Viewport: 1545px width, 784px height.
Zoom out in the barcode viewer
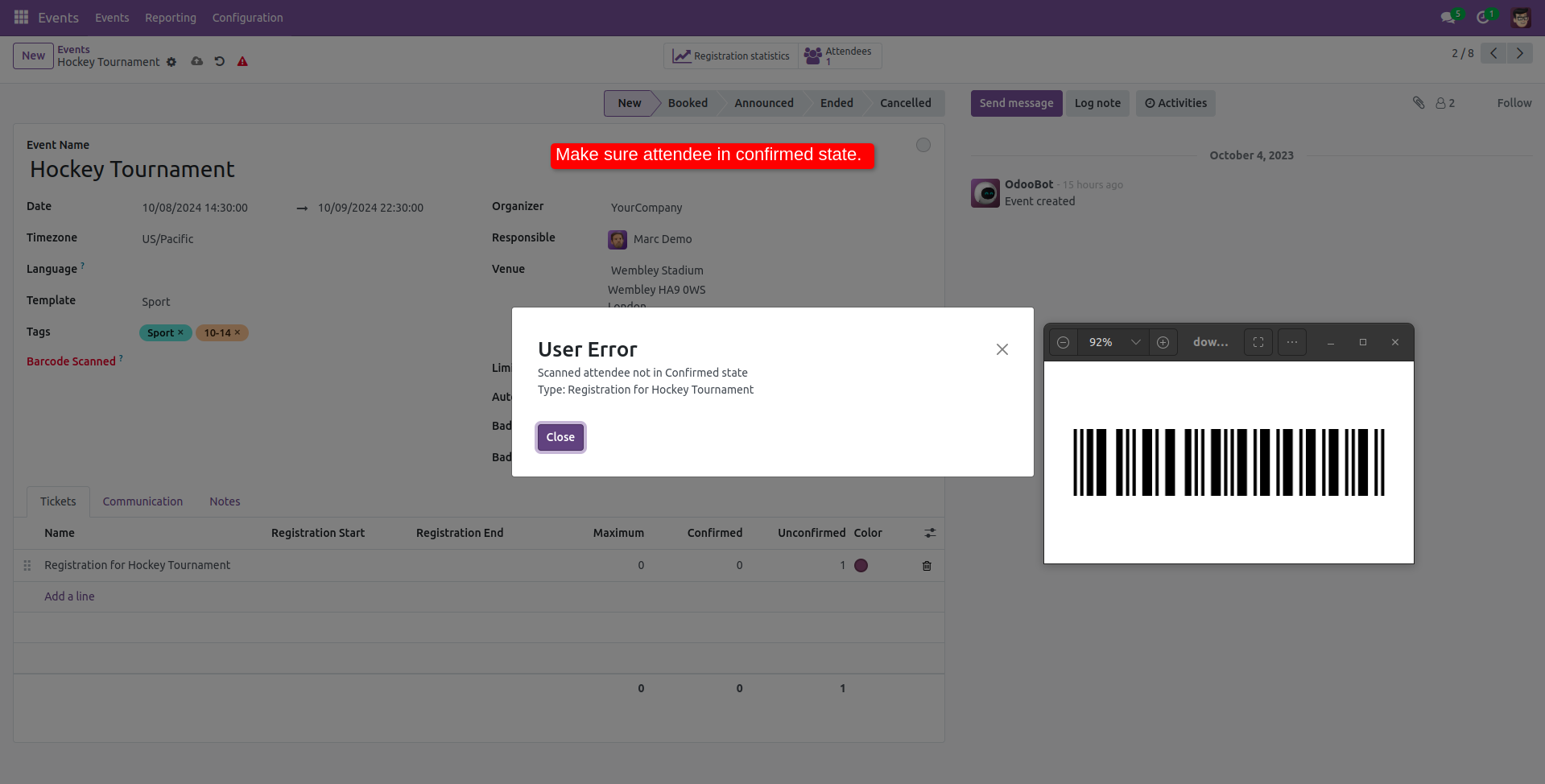[x=1063, y=342]
